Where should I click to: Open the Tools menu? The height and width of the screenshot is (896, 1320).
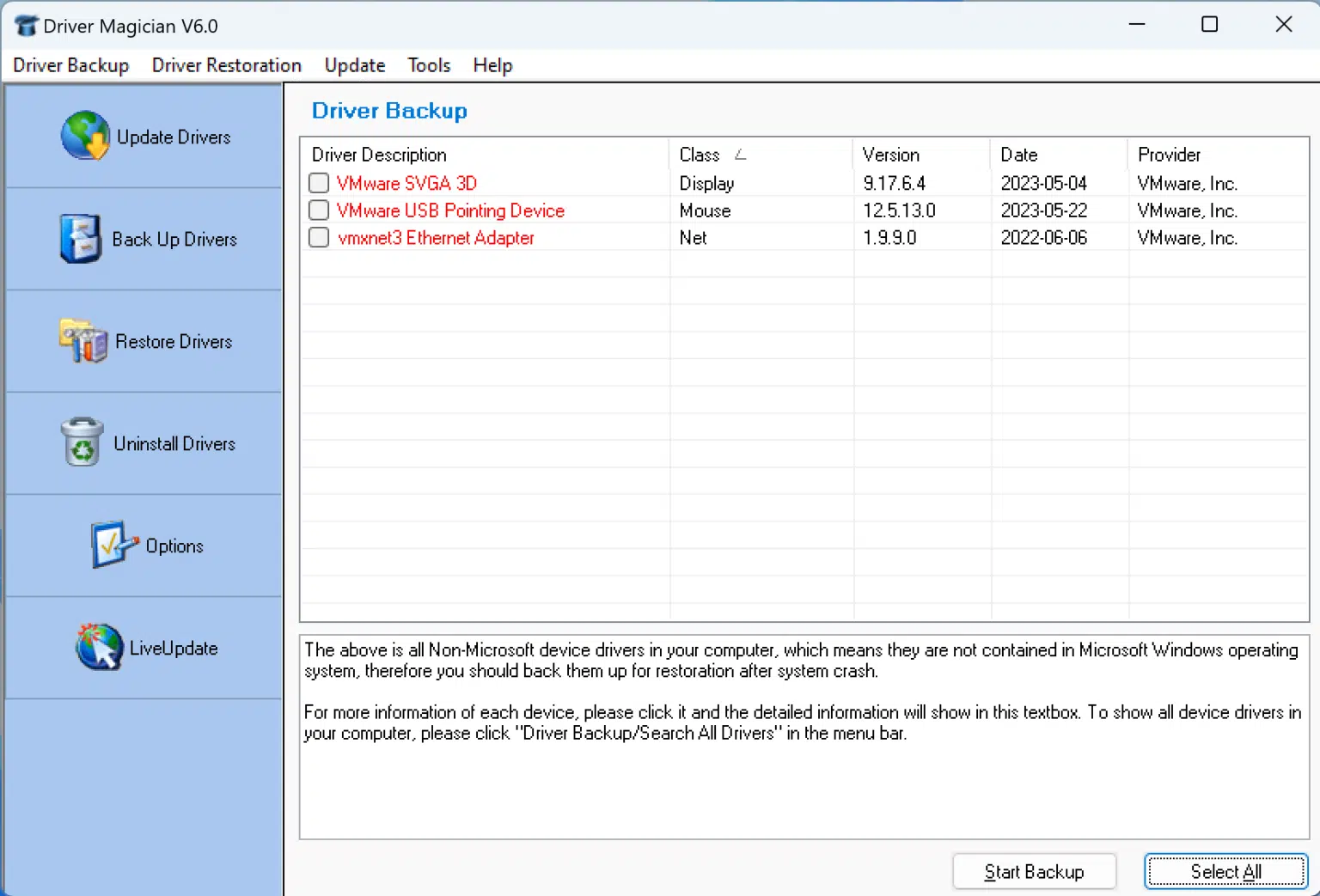point(429,65)
